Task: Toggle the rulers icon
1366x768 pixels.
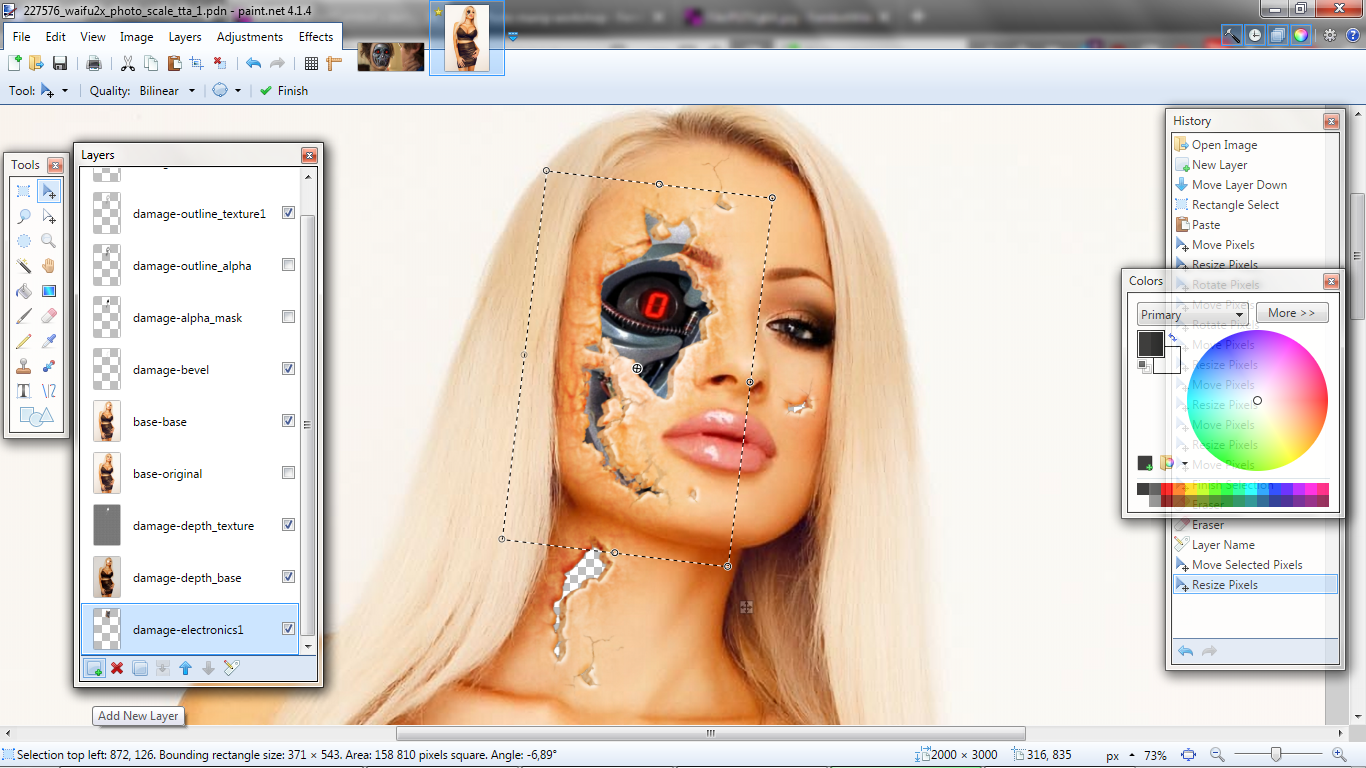Action: point(334,63)
